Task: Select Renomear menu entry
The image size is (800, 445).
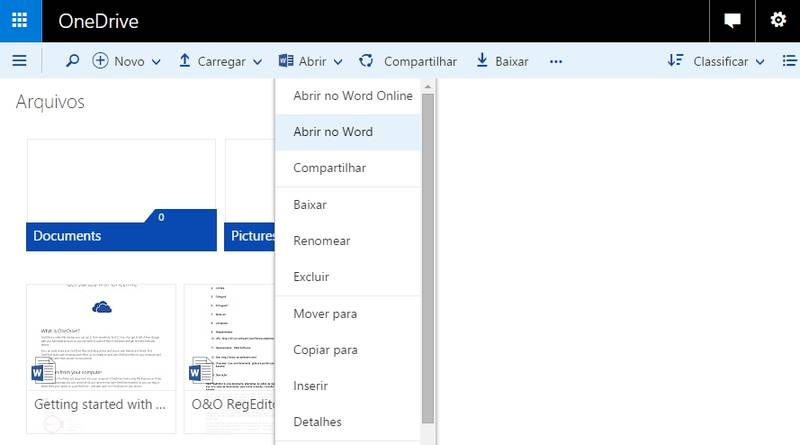Action: [348, 241]
